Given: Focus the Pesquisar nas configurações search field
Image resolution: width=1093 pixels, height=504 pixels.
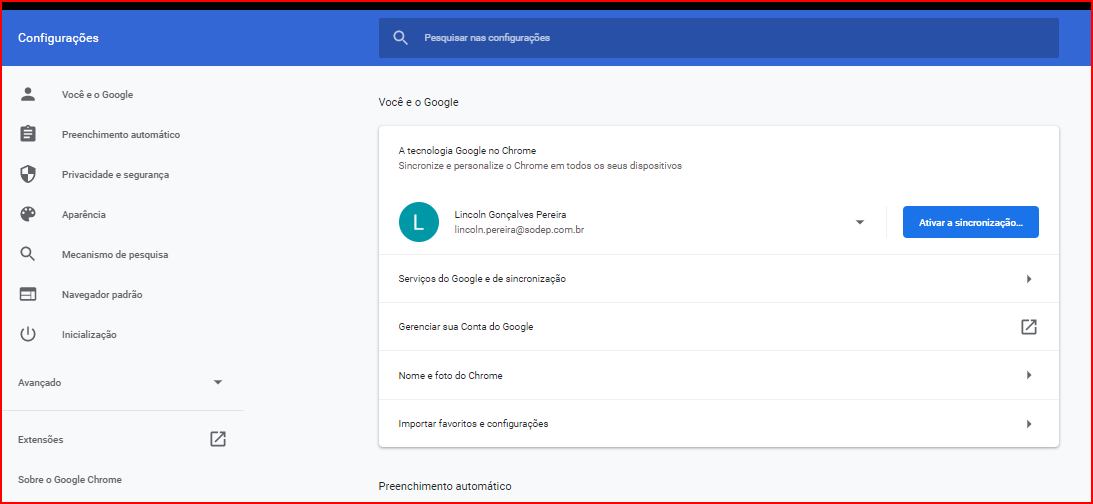Looking at the screenshot, I should tap(719, 38).
